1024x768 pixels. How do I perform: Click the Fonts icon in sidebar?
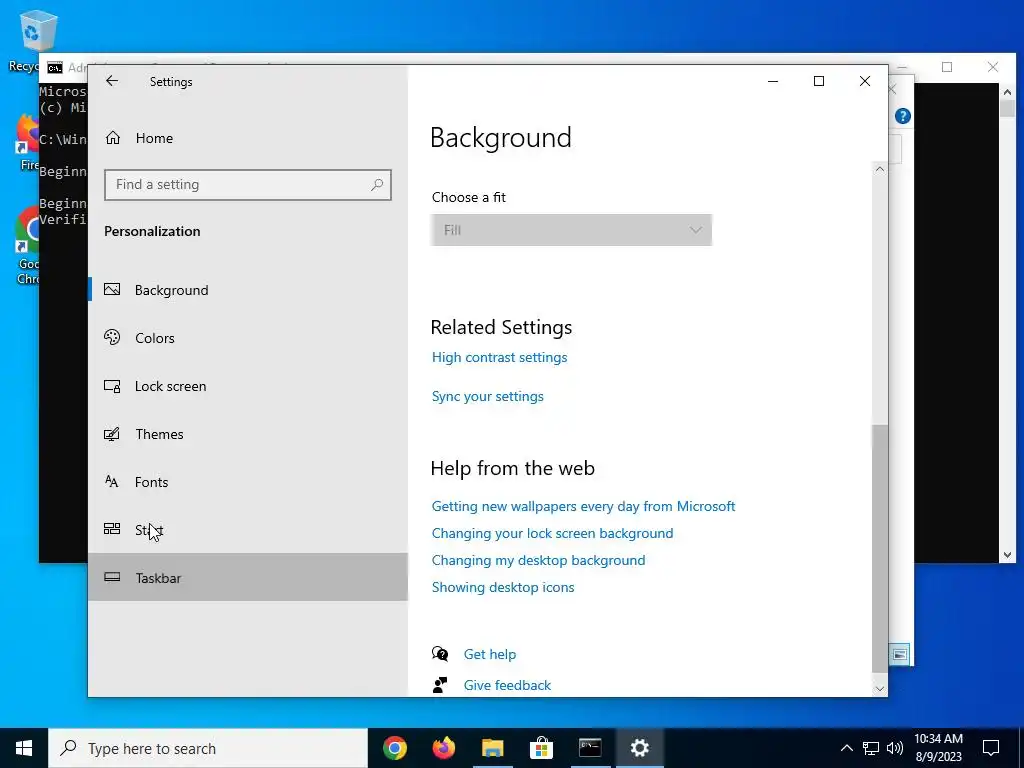(112, 481)
